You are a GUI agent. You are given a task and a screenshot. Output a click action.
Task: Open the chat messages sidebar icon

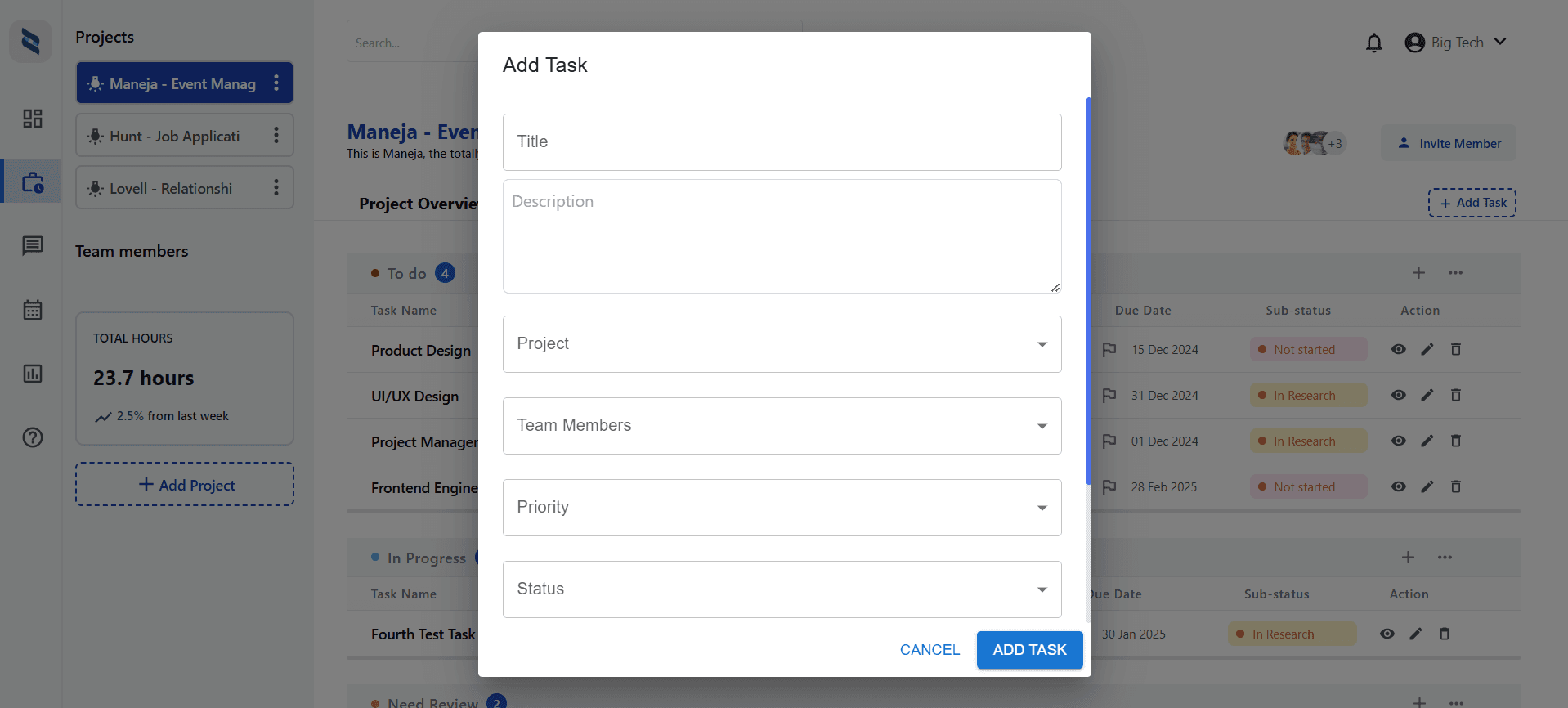33,245
